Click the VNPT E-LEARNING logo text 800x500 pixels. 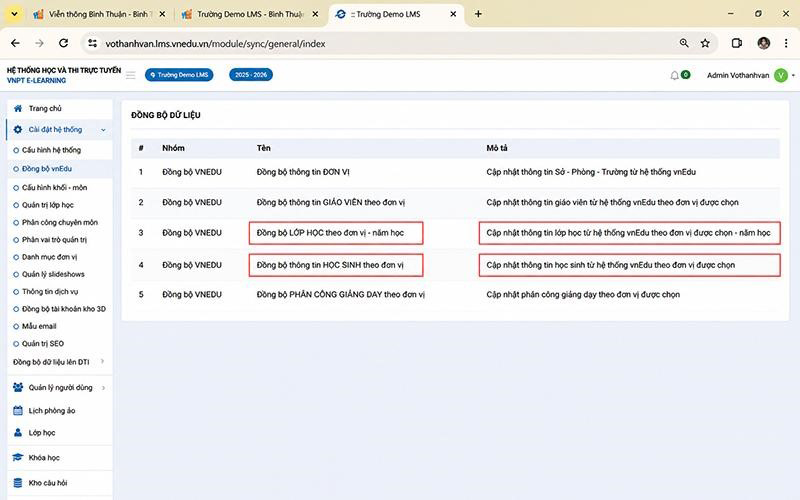click(37, 81)
